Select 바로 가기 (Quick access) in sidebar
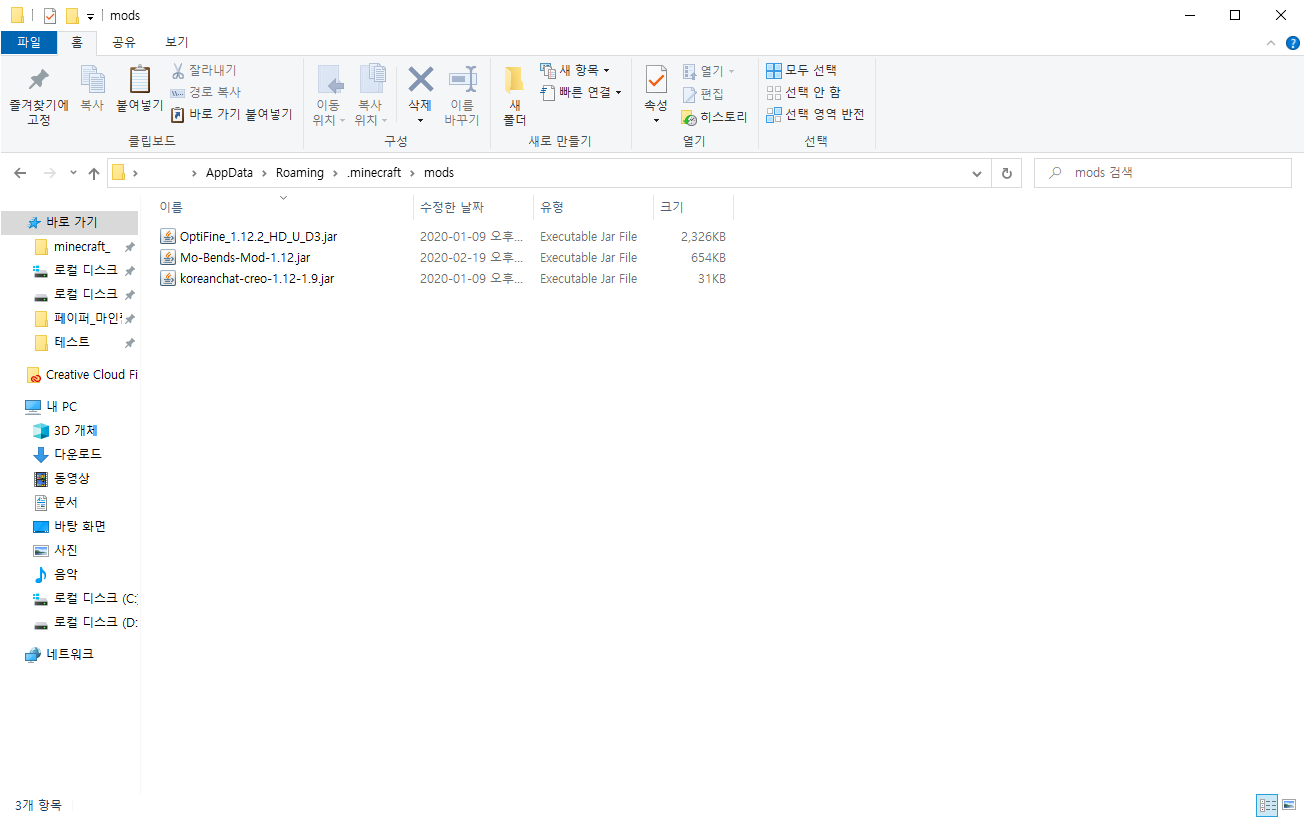The image size is (1305, 818). coord(70,222)
